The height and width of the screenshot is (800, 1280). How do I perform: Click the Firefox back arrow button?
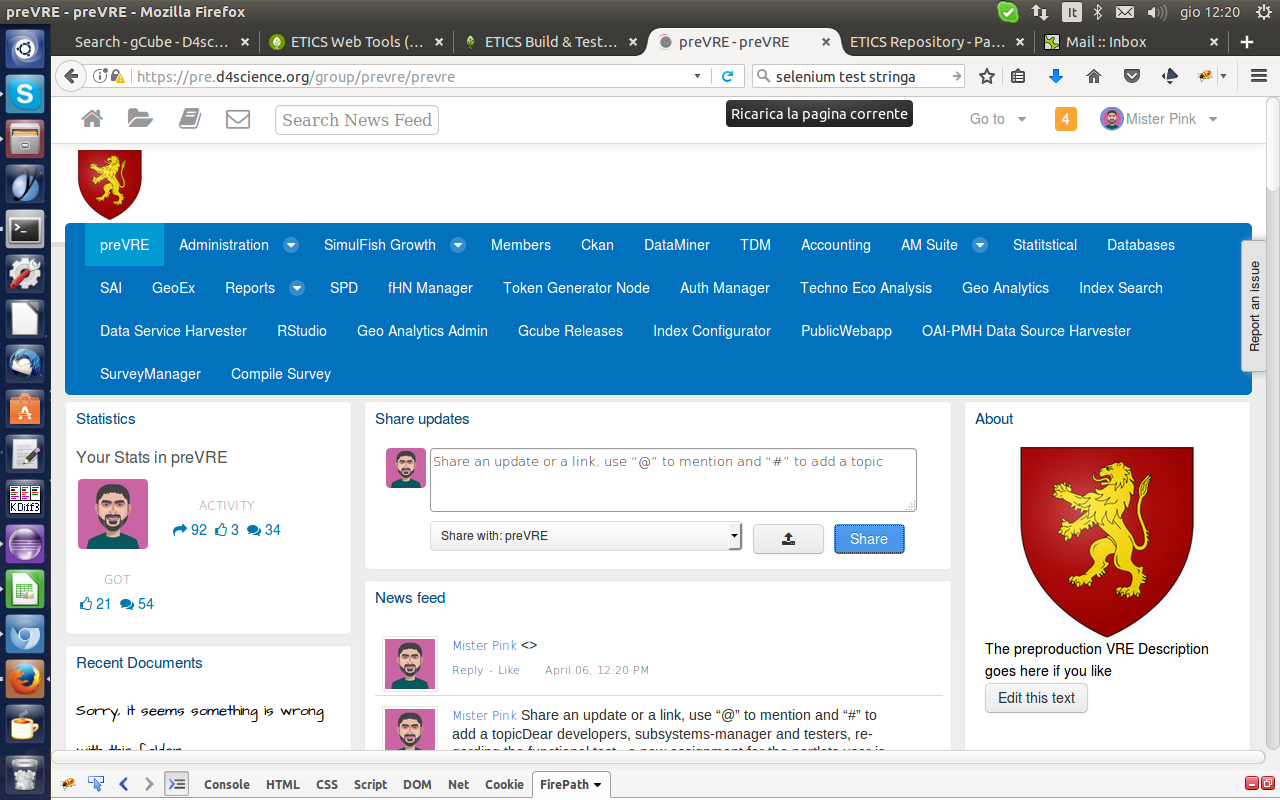(70, 76)
